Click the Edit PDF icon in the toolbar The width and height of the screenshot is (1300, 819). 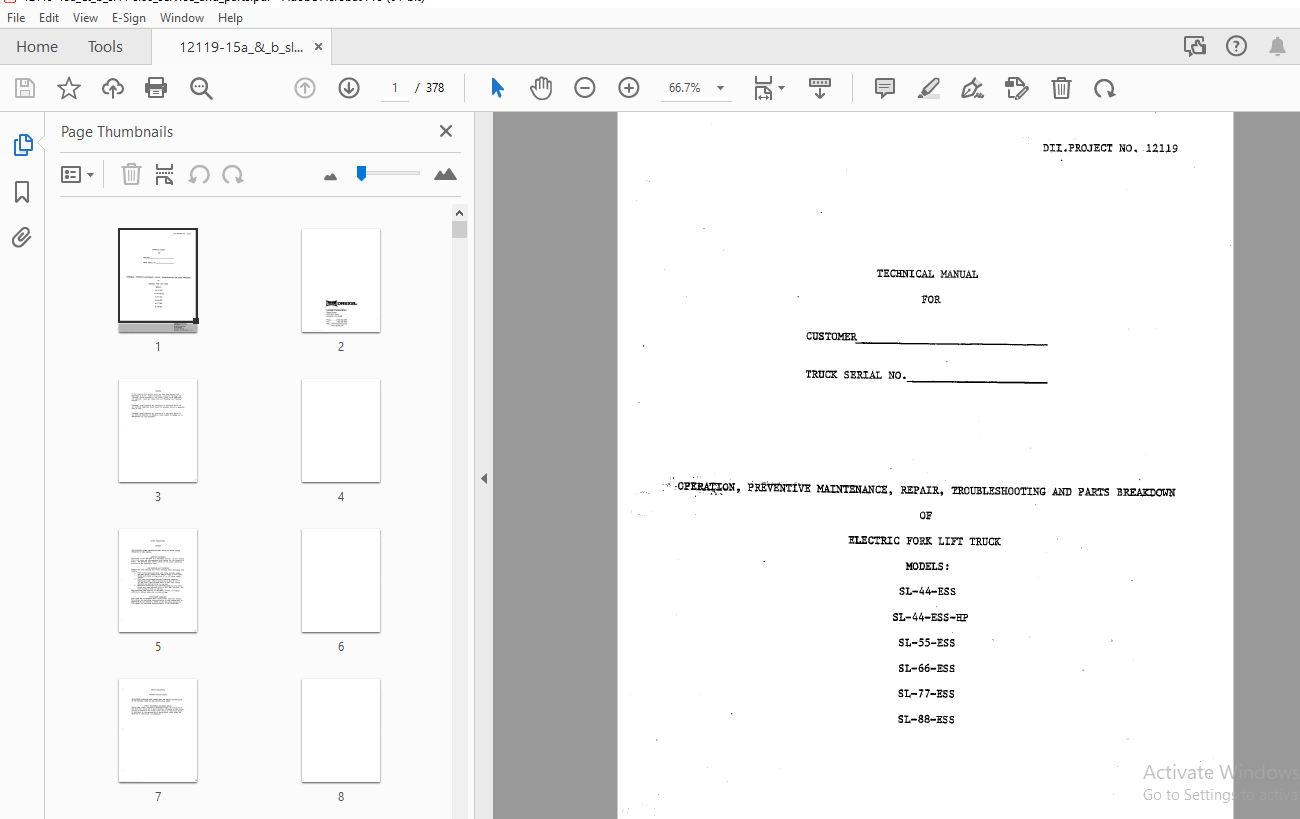pyautogui.click(x=1017, y=88)
